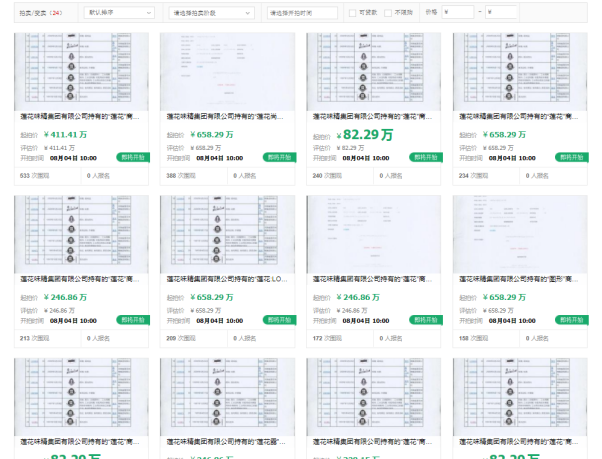Click the large ¥82.29万 starting price, 240次围观 listing
This screenshot has height=459, width=602.
coord(365,135)
